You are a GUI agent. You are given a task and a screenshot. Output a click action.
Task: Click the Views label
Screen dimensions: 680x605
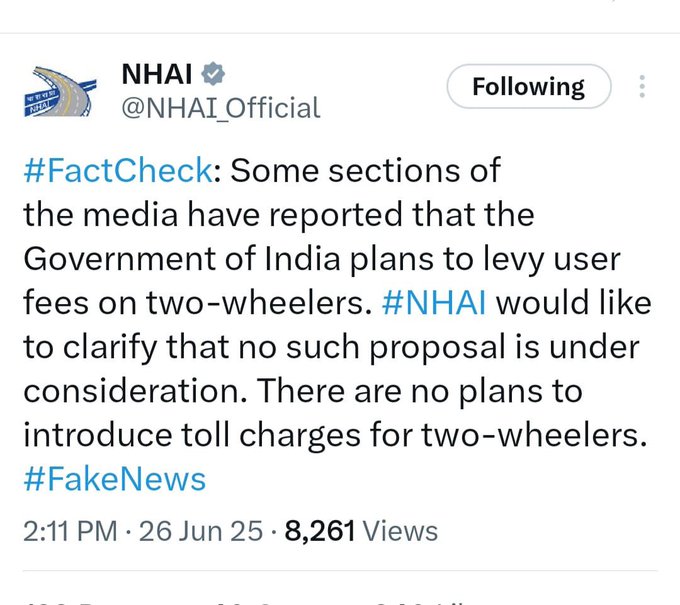click(x=401, y=531)
